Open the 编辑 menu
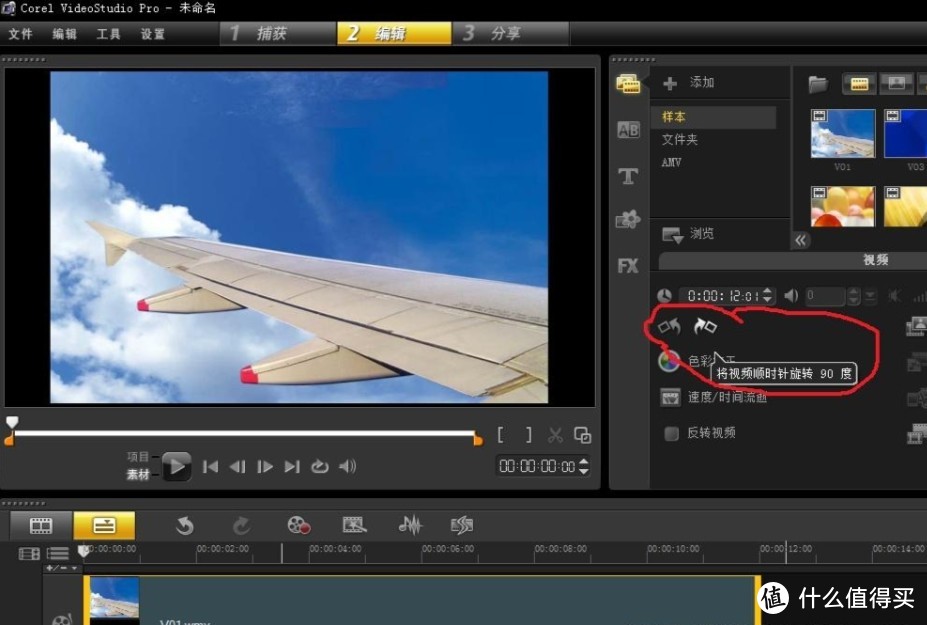 (x=64, y=34)
